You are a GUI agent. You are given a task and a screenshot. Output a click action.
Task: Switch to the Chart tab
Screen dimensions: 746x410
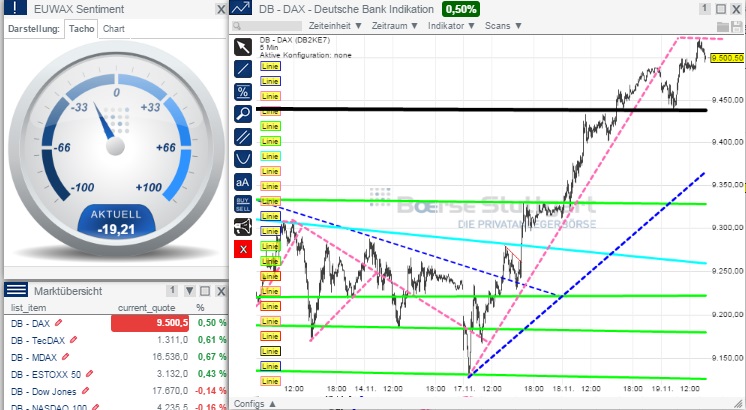tap(114, 29)
